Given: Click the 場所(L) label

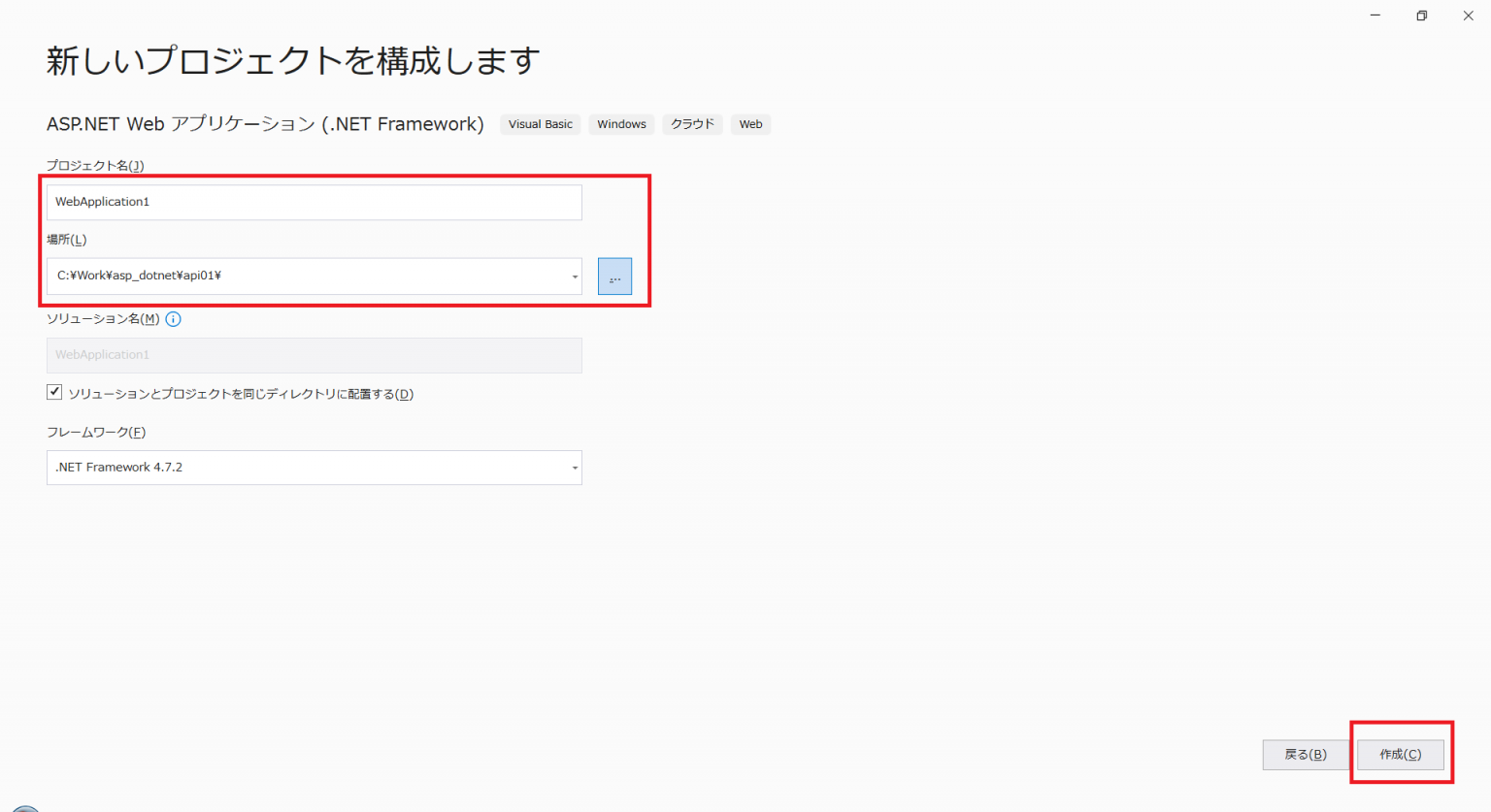Looking at the screenshot, I should pos(67,240).
